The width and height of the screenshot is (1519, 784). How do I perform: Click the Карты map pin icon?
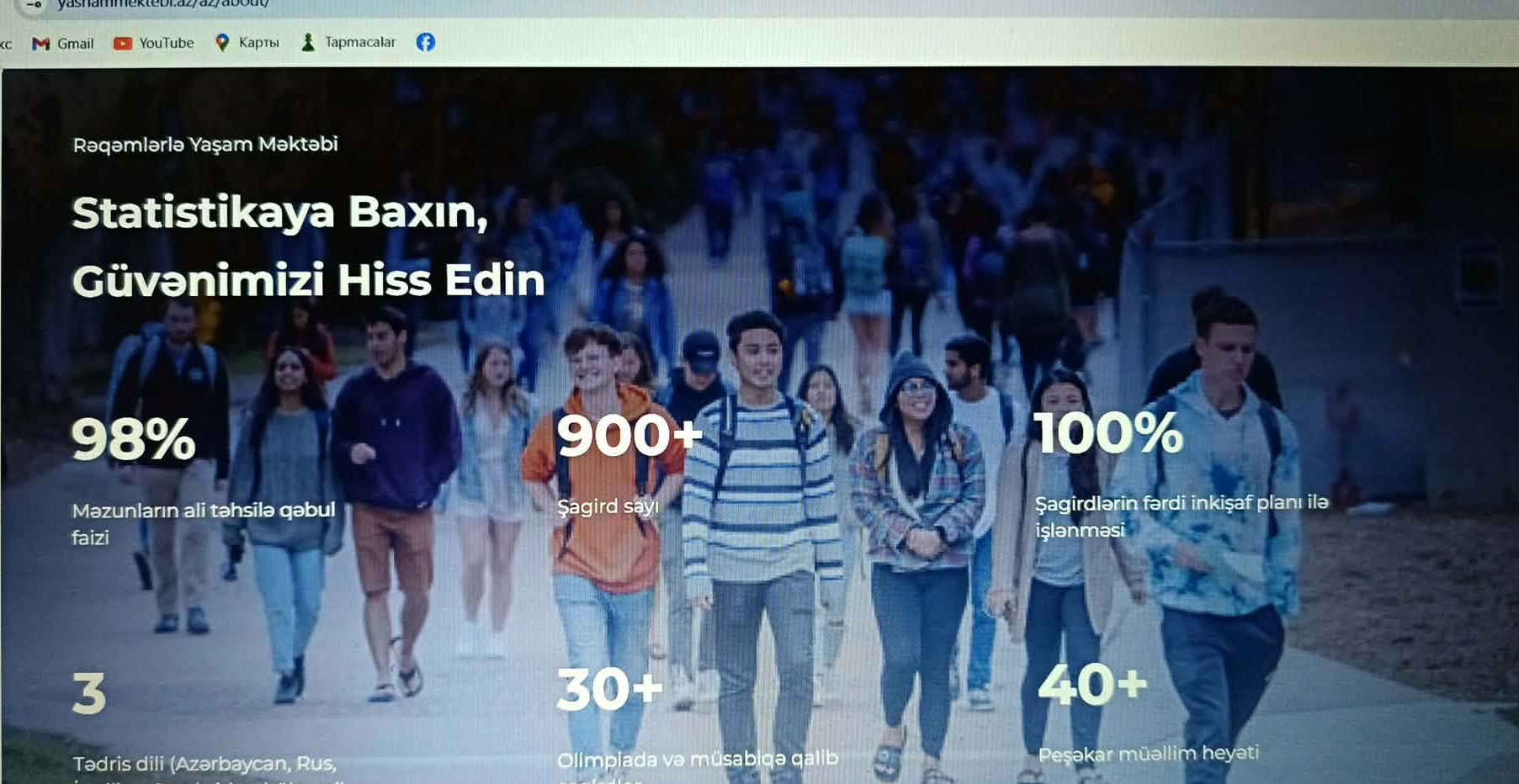222,43
